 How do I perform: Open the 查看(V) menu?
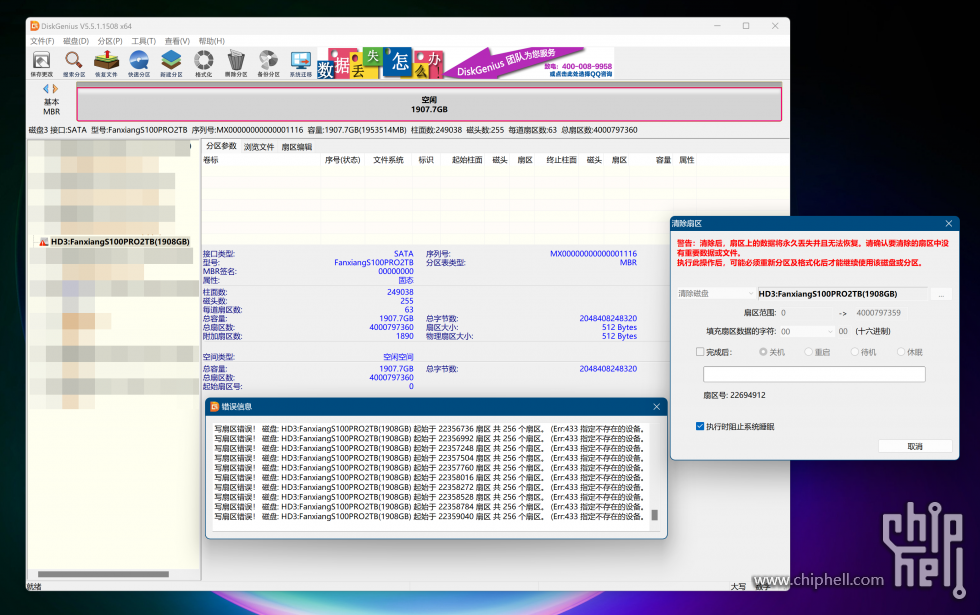[x=178, y=41]
